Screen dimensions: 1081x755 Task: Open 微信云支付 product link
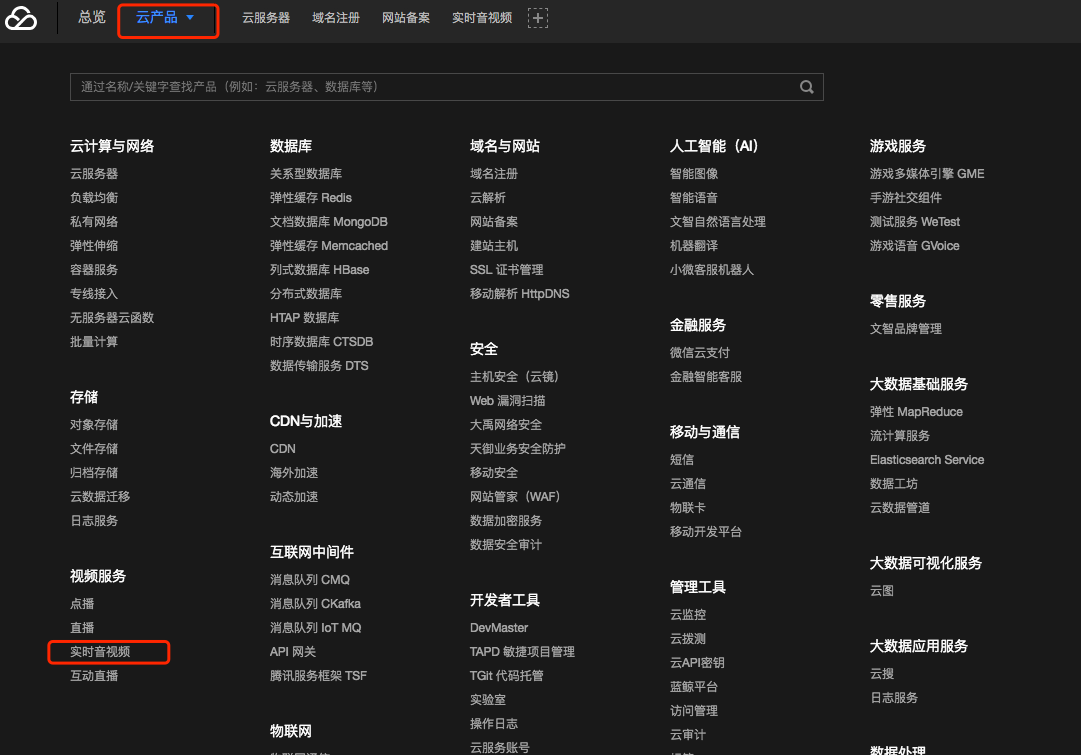tap(699, 353)
